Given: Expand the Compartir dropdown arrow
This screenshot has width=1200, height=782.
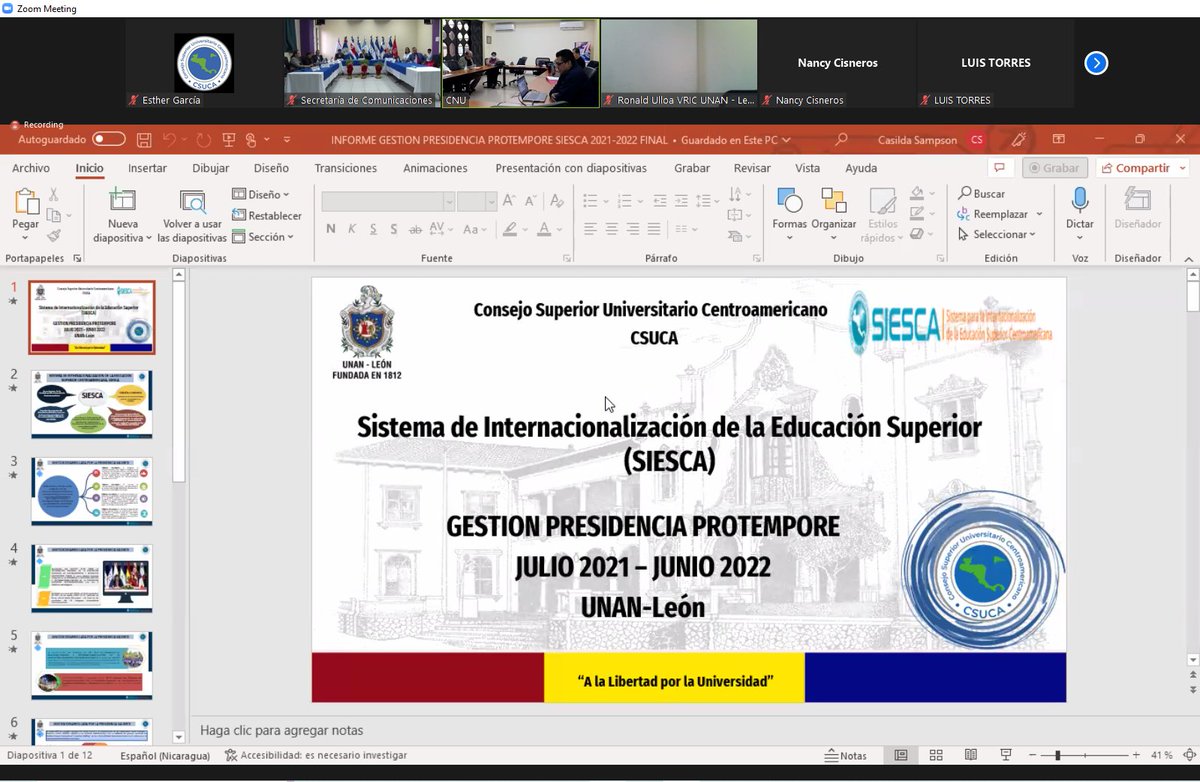Looking at the screenshot, I should [x=1181, y=168].
